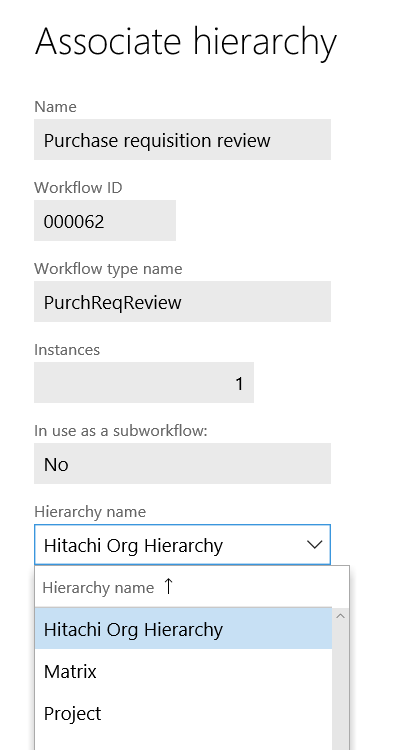Click the Name field showing Purchase requisition review
The height and width of the screenshot is (750, 411).
182,140
